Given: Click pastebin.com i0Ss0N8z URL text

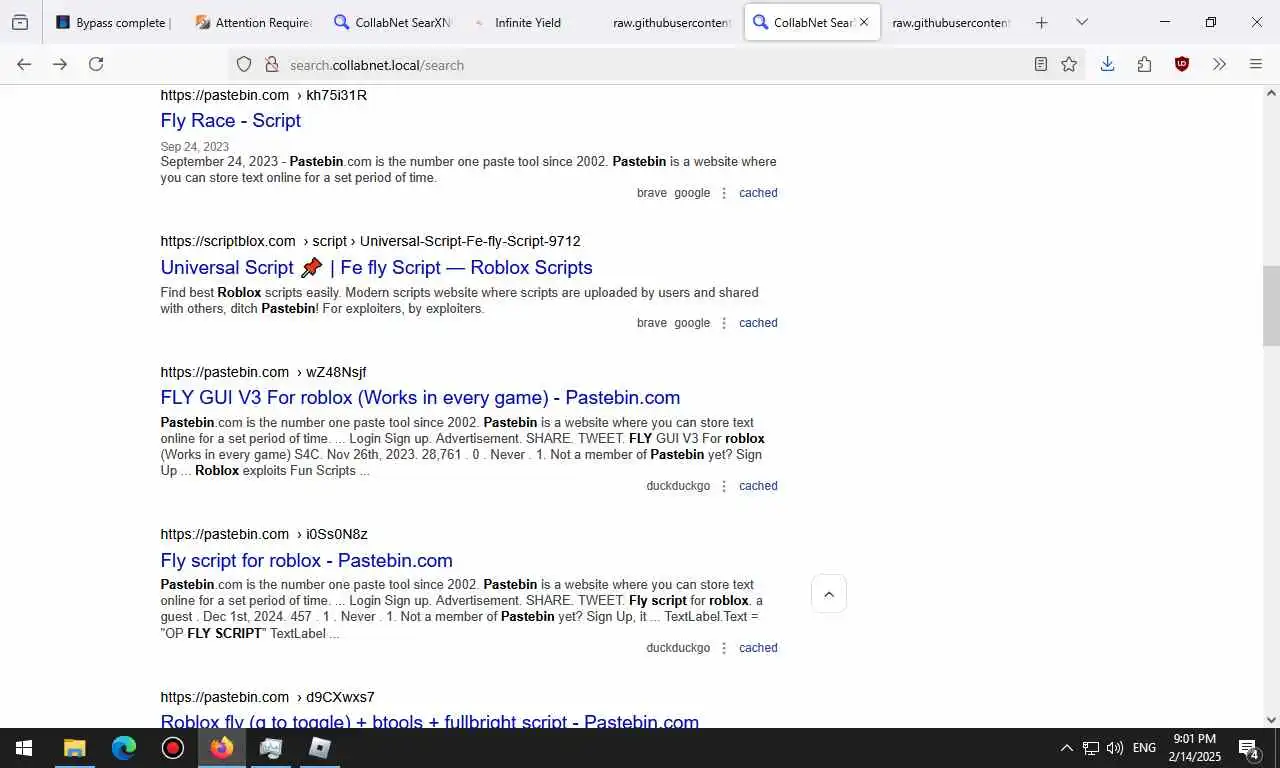Looking at the screenshot, I should pyautogui.click(x=264, y=534).
